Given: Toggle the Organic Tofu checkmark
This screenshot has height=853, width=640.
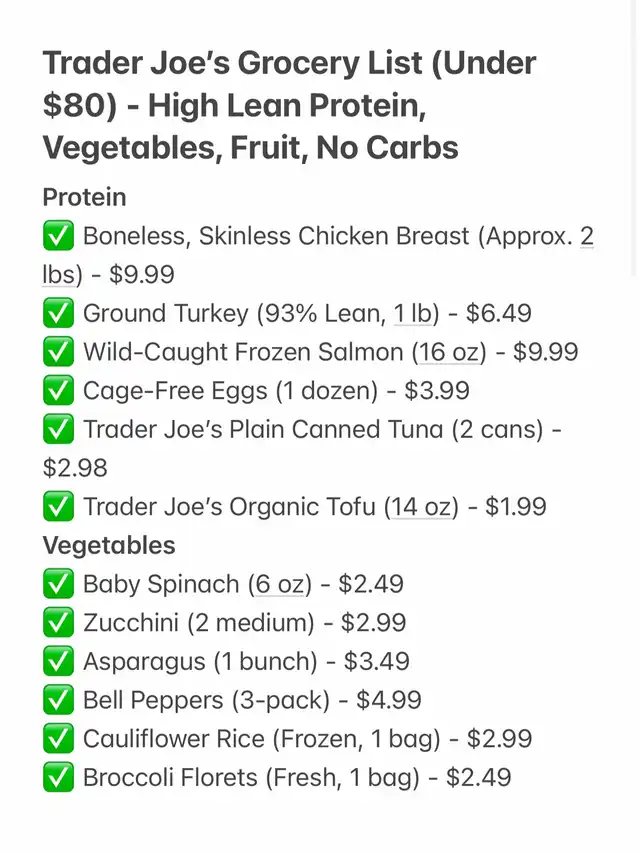Looking at the screenshot, I should [57, 507].
